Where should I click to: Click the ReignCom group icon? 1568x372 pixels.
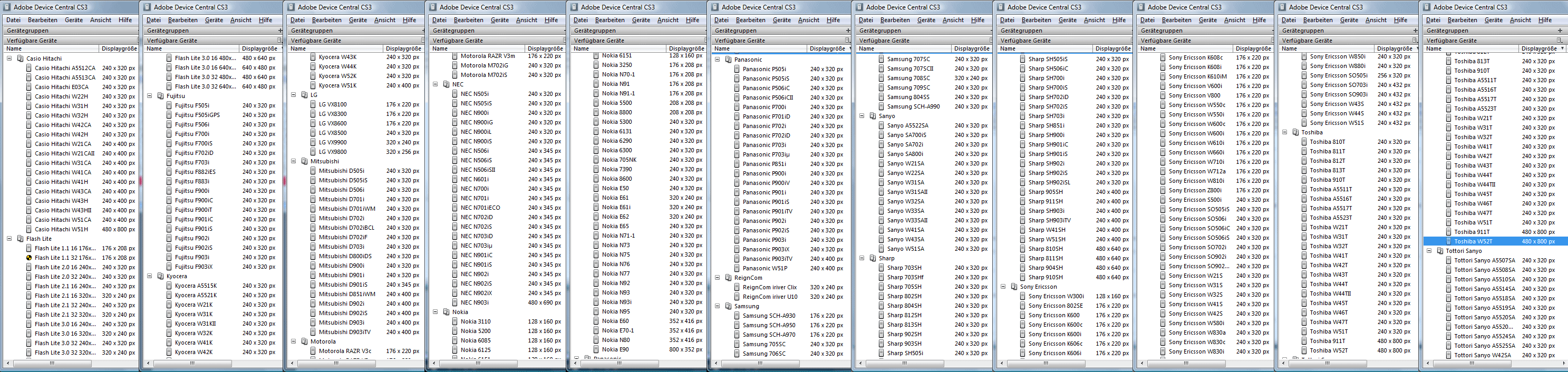[728, 278]
